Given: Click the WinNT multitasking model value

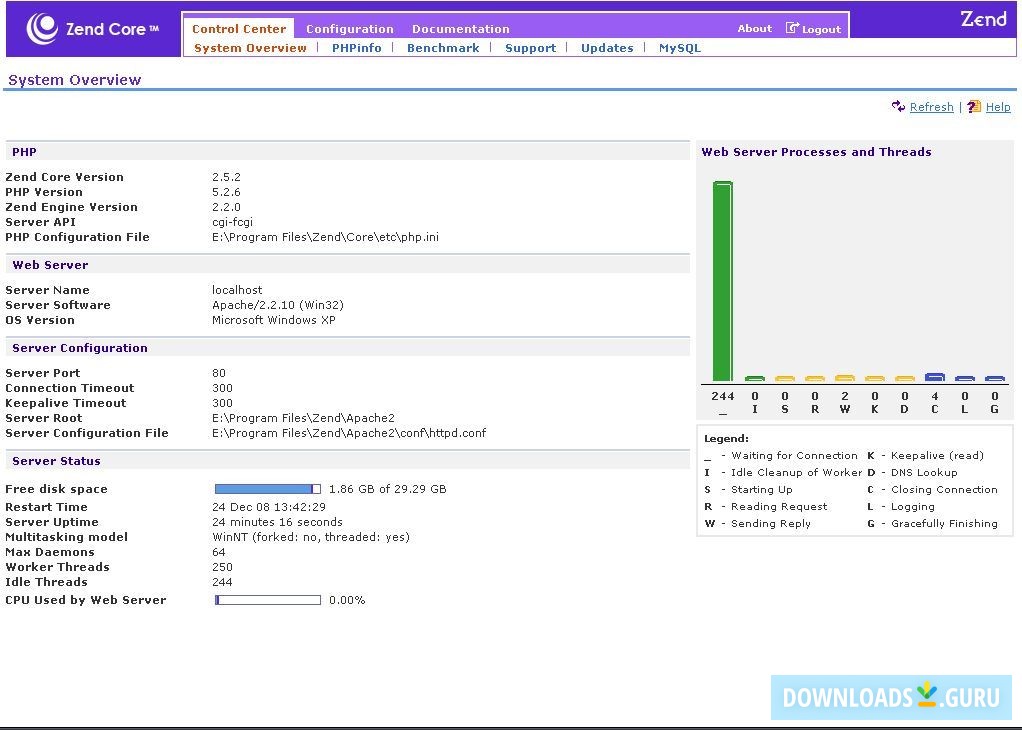Looking at the screenshot, I should point(311,536).
